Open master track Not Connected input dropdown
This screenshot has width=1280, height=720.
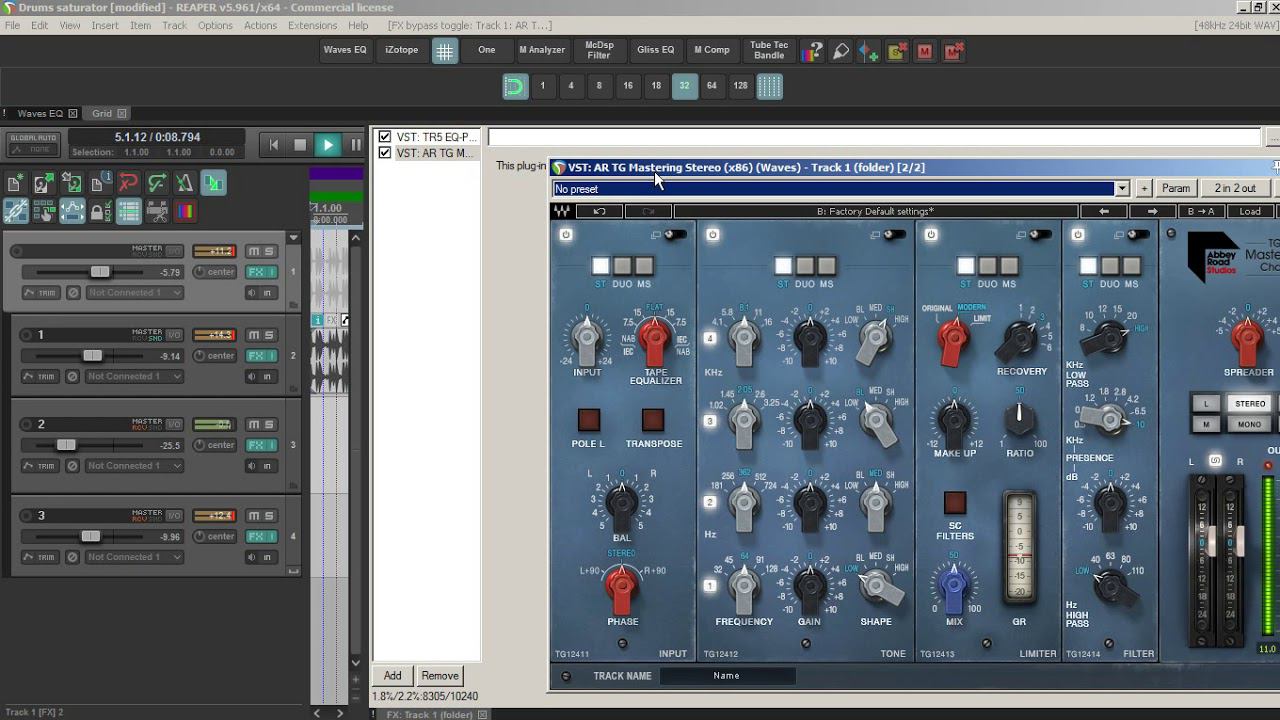[135, 293]
